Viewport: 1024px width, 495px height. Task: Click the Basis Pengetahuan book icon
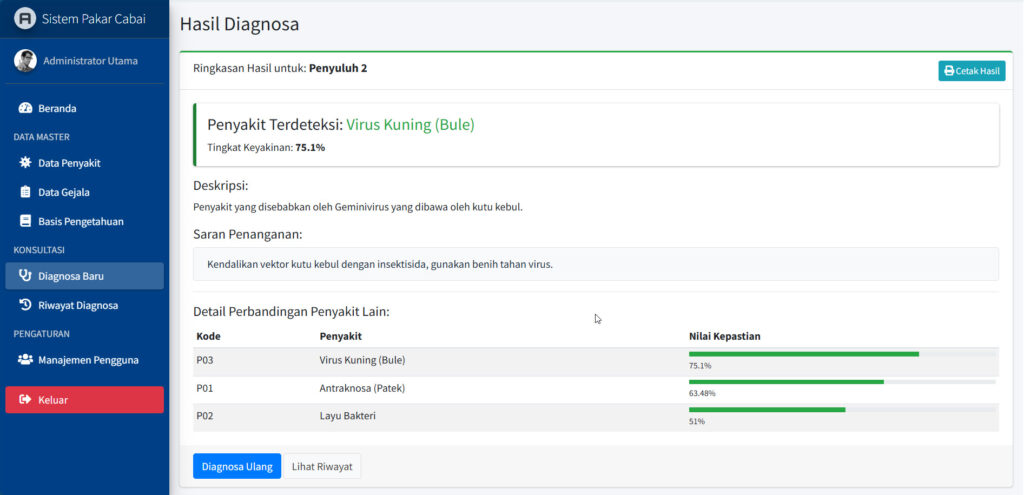[25, 221]
